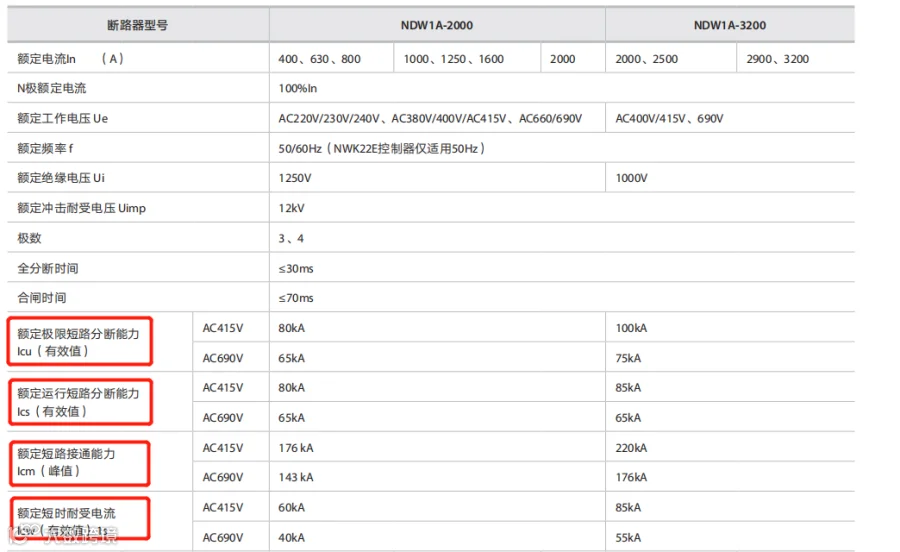Viewport: 900px width, 552px height.
Task: Select the '40kA' value
Action: pos(292,538)
